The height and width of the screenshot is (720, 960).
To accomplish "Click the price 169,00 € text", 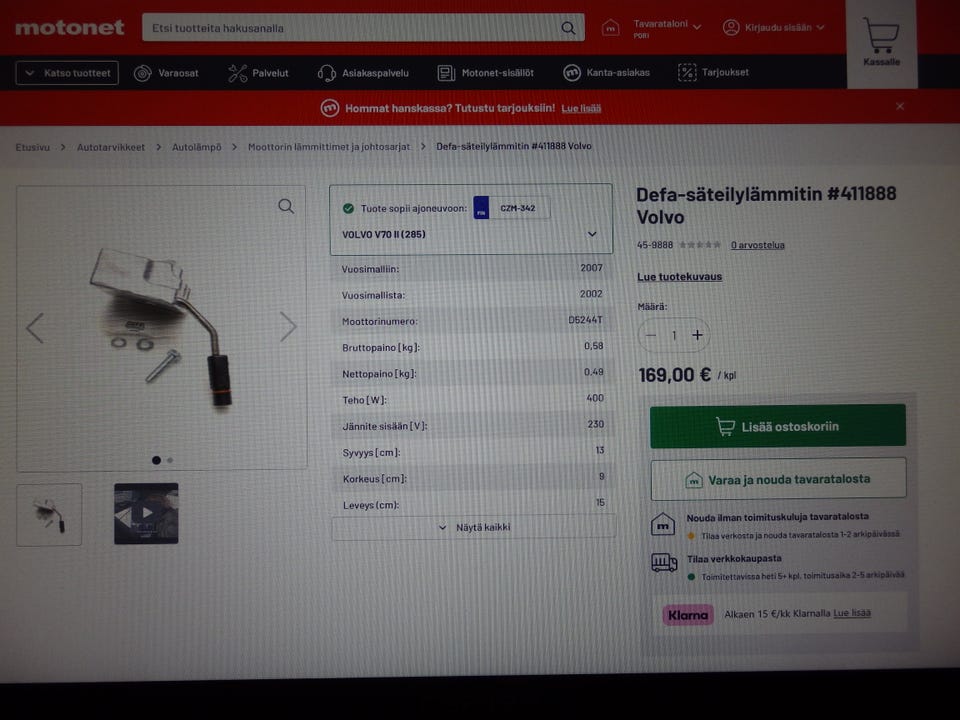I will coord(675,375).
